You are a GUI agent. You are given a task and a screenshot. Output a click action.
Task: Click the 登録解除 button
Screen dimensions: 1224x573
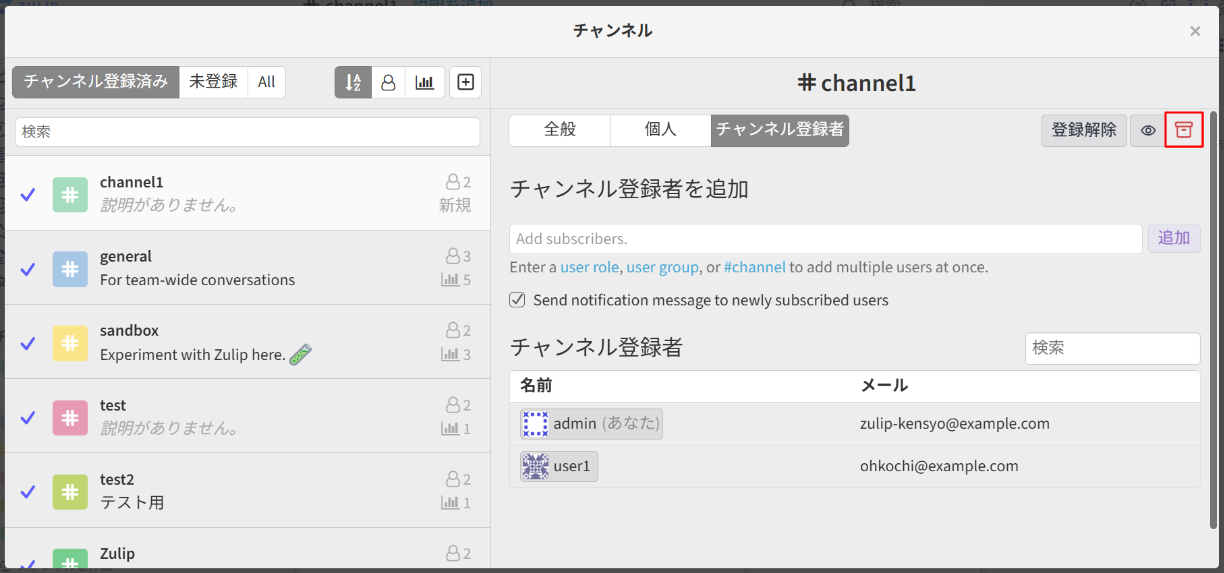pos(1084,130)
